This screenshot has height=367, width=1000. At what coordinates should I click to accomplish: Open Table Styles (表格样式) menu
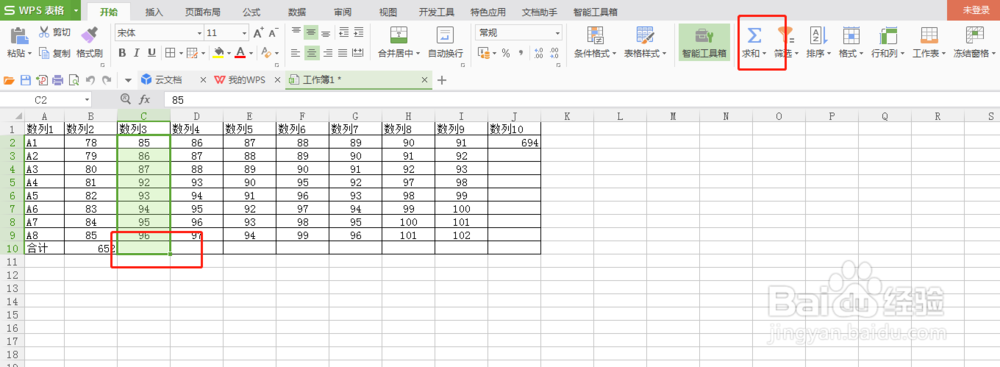(645, 43)
